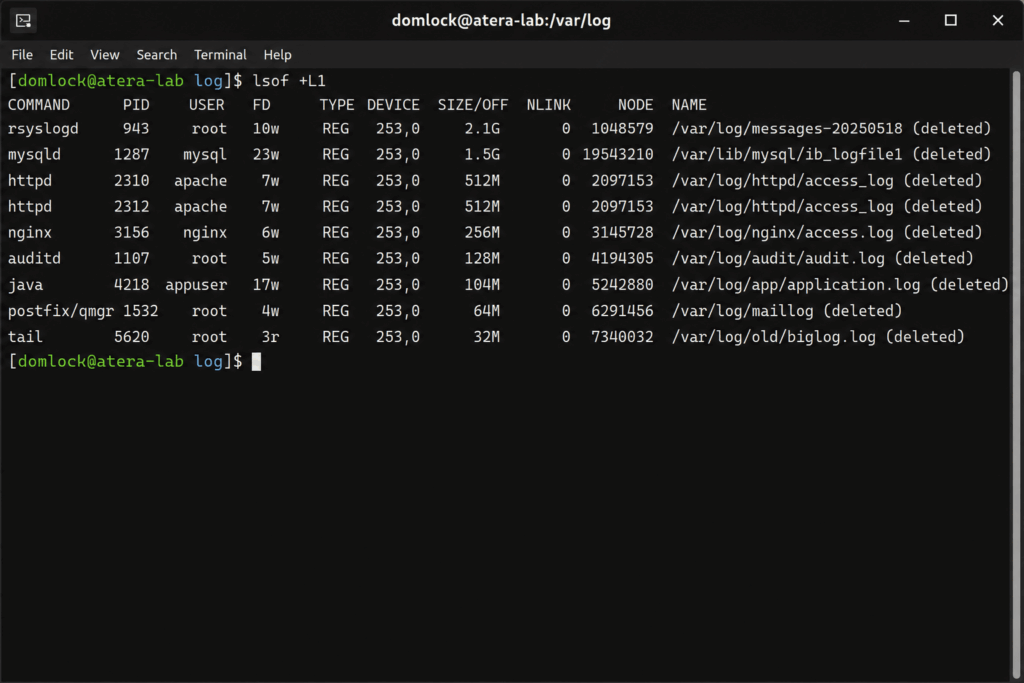Click the /var/lib/mysql/ib_logfile1 path
Screen dimensions: 1024x683
point(787,155)
